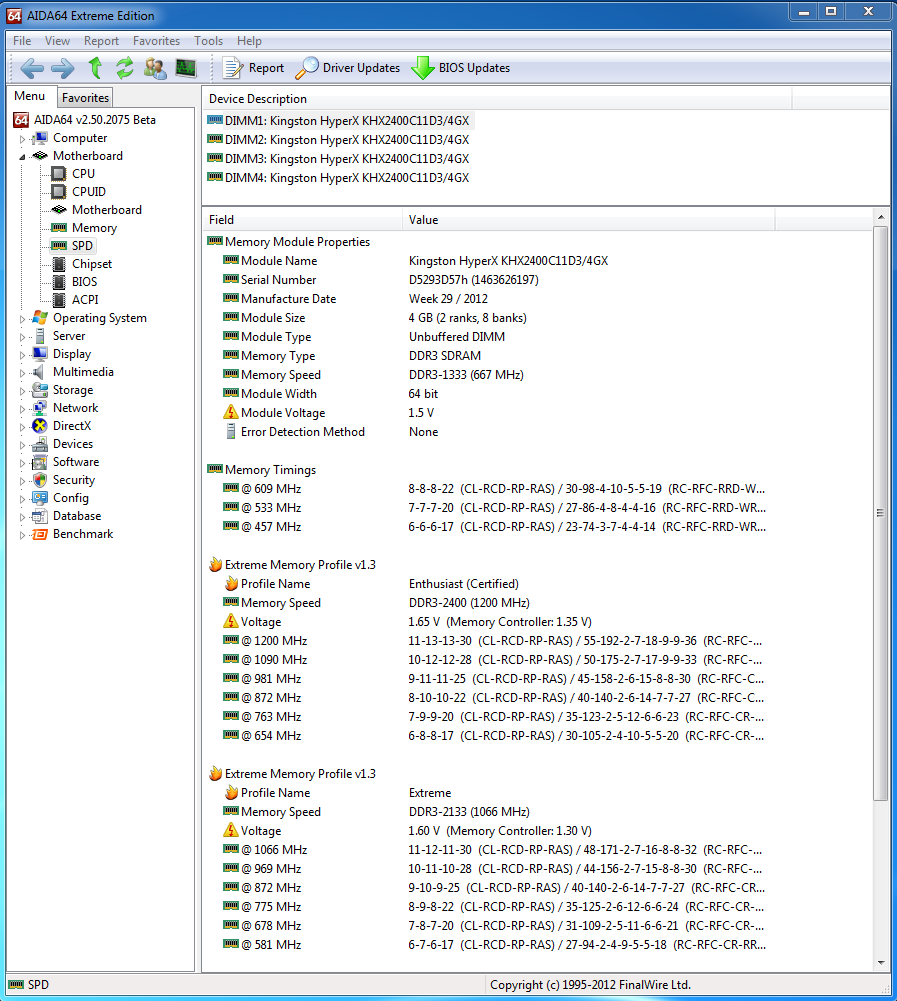This screenshot has height=1001, width=897.
Task: Click the scrollbar up arrow
Action: 881,218
